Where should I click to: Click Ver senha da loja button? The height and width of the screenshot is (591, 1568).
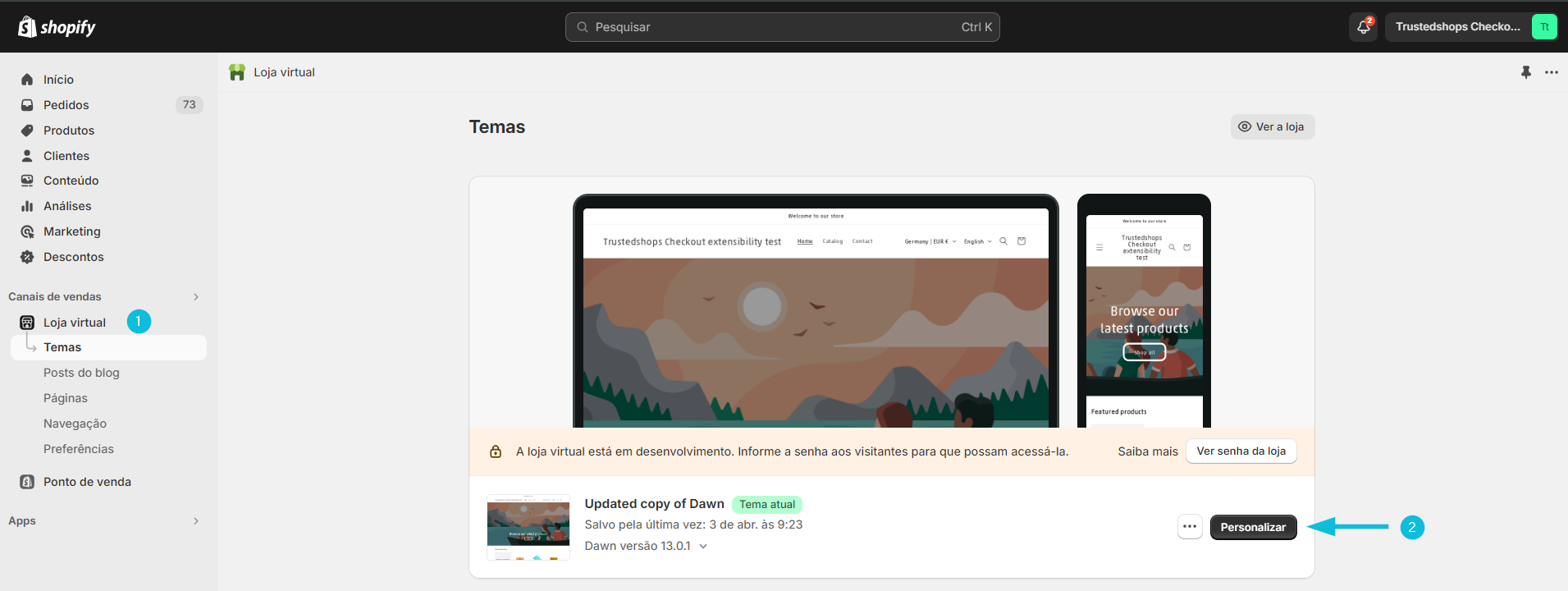[1241, 451]
